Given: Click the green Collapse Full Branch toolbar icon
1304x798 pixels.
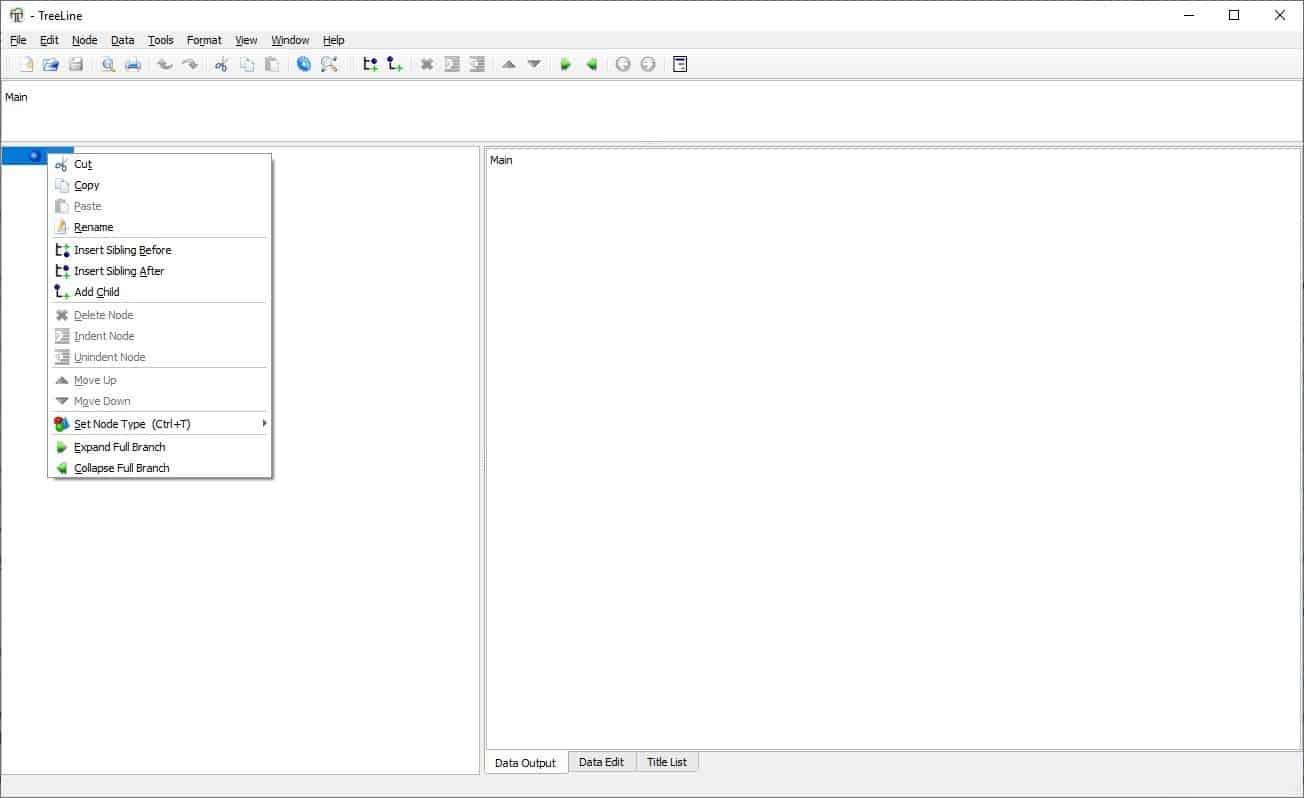Looking at the screenshot, I should [591, 64].
